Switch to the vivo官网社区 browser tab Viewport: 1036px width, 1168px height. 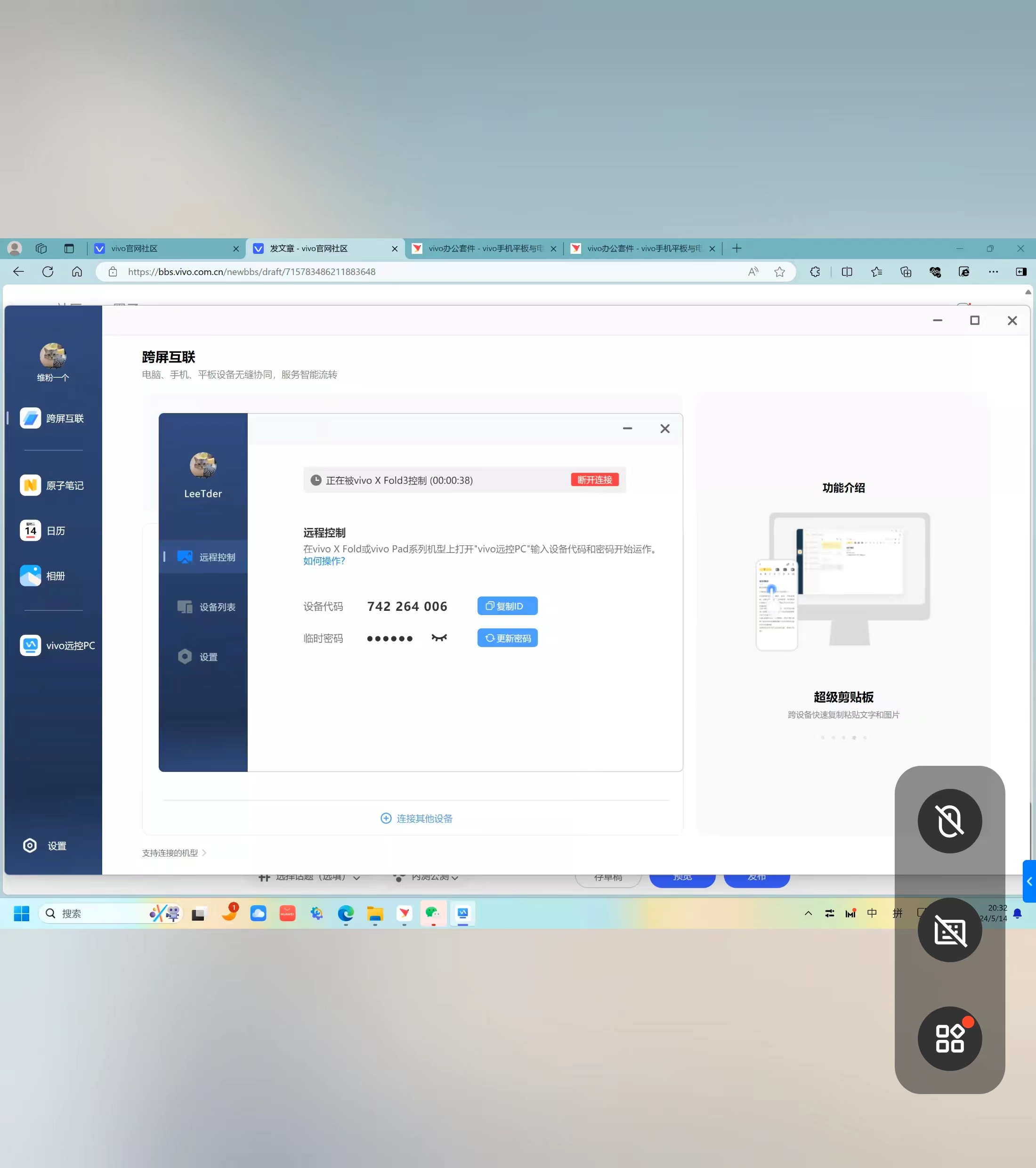pyautogui.click(x=166, y=249)
